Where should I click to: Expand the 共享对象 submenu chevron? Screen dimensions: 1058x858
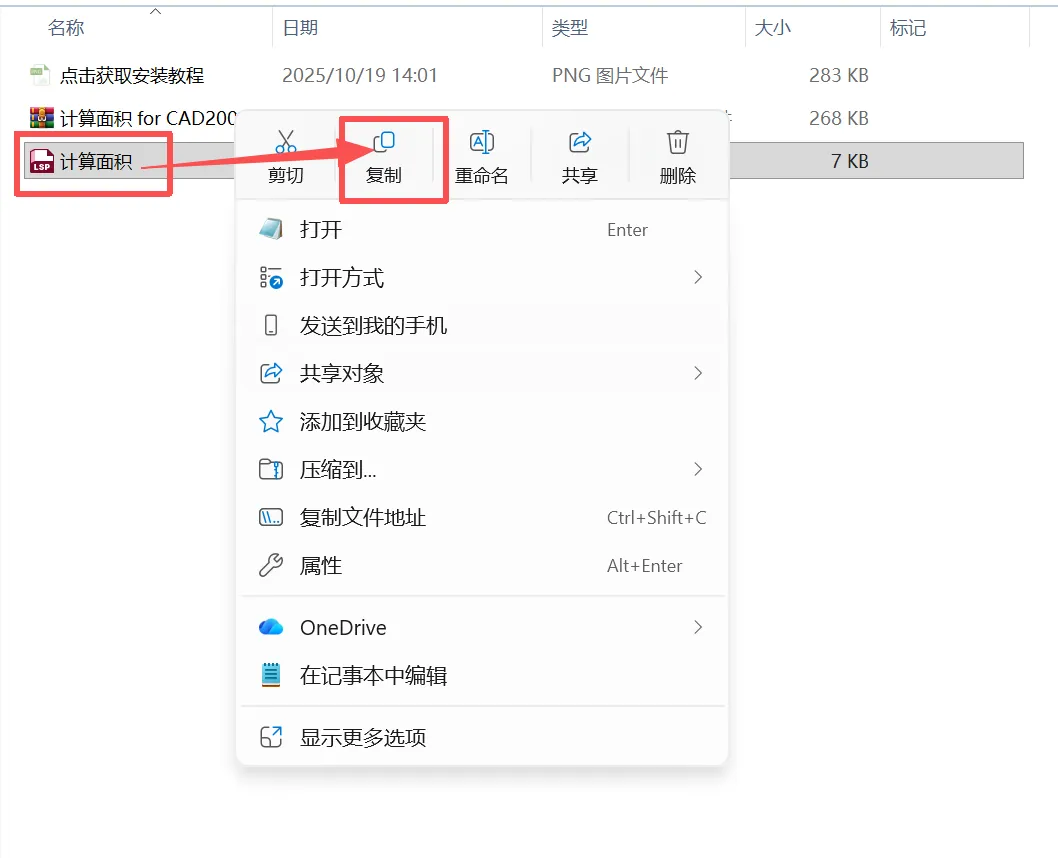coord(698,373)
